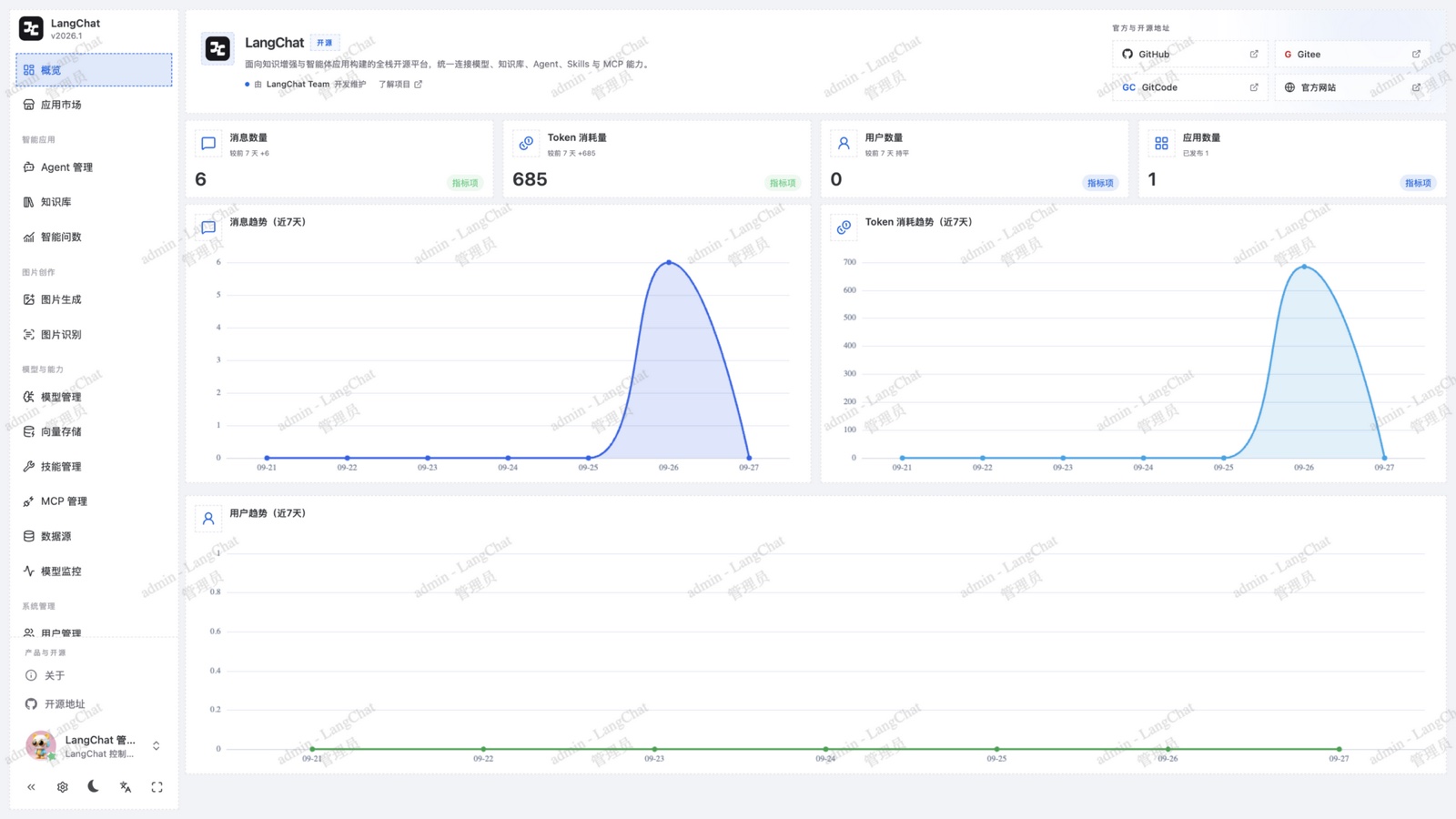Collapse the sidebar with double-chevron icon
Screen dimensions: 1456x819
31,787
